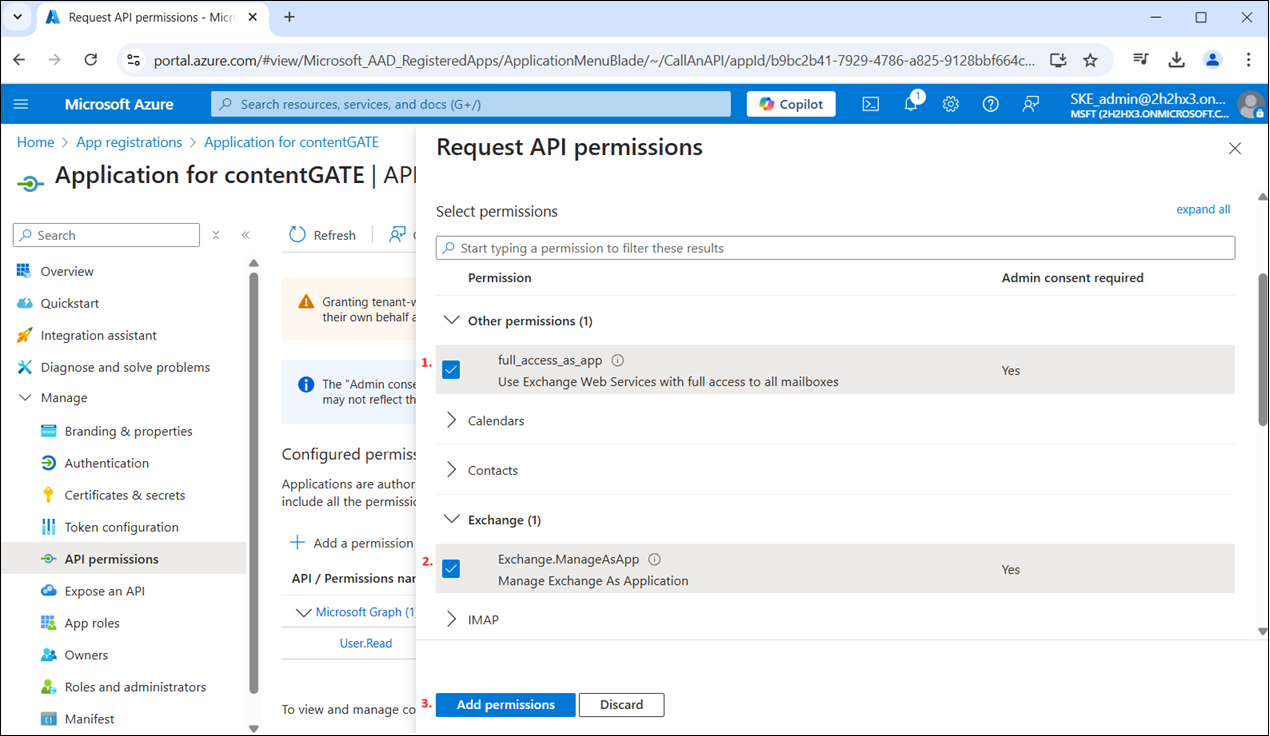Open the notifications bell icon
The image size is (1270, 736).
[x=911, y=104]
